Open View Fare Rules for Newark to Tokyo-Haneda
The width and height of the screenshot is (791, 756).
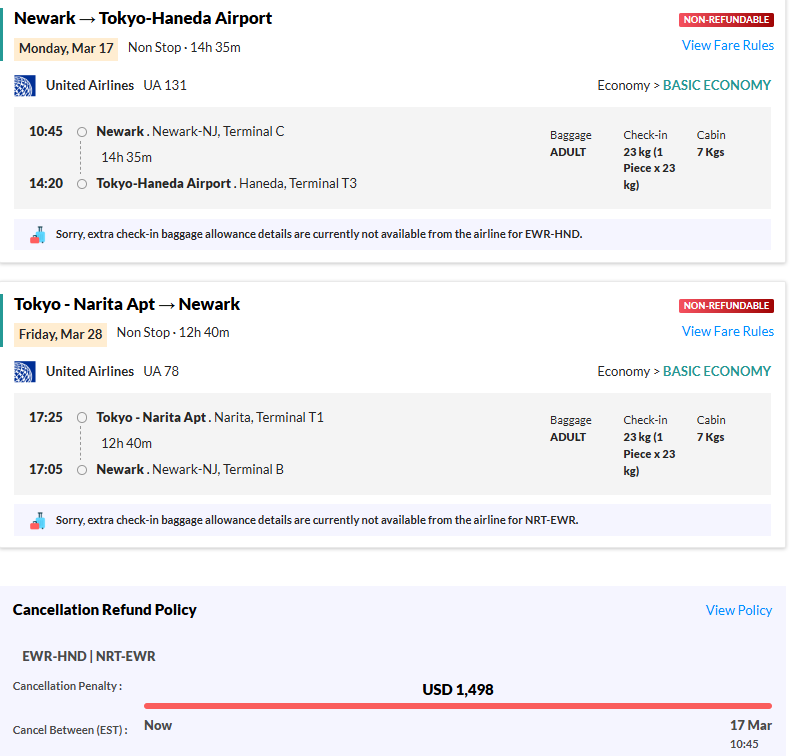[727, 45]
